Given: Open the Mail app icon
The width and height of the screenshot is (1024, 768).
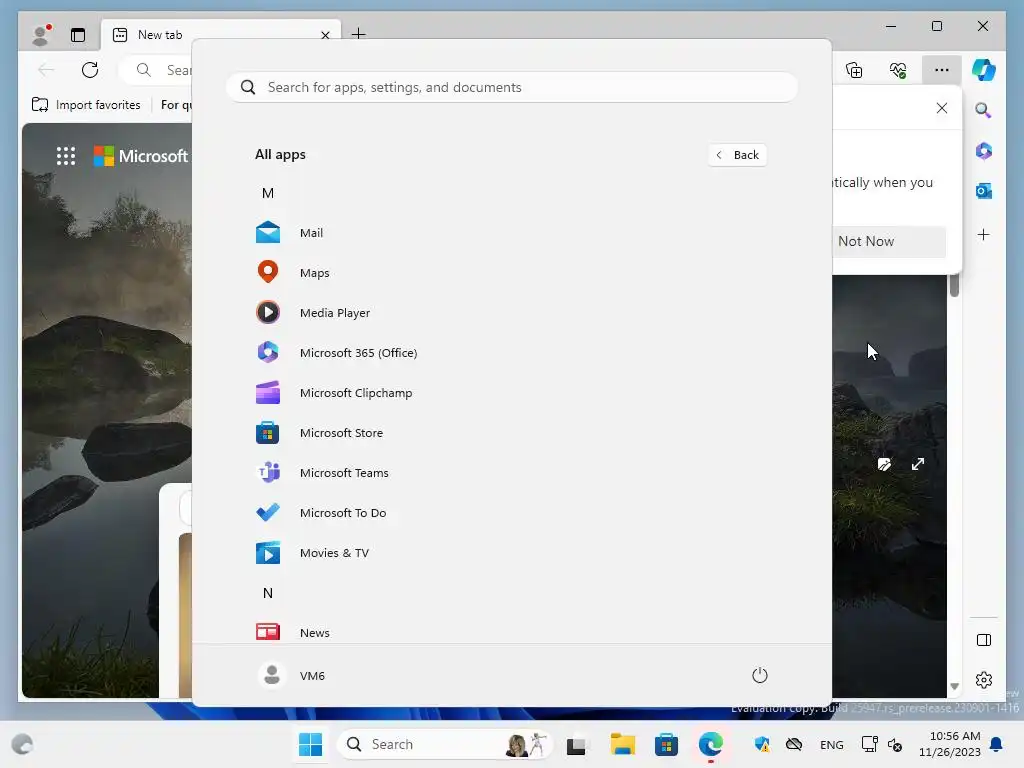Looking at the screenshot, I should (268, 232).
